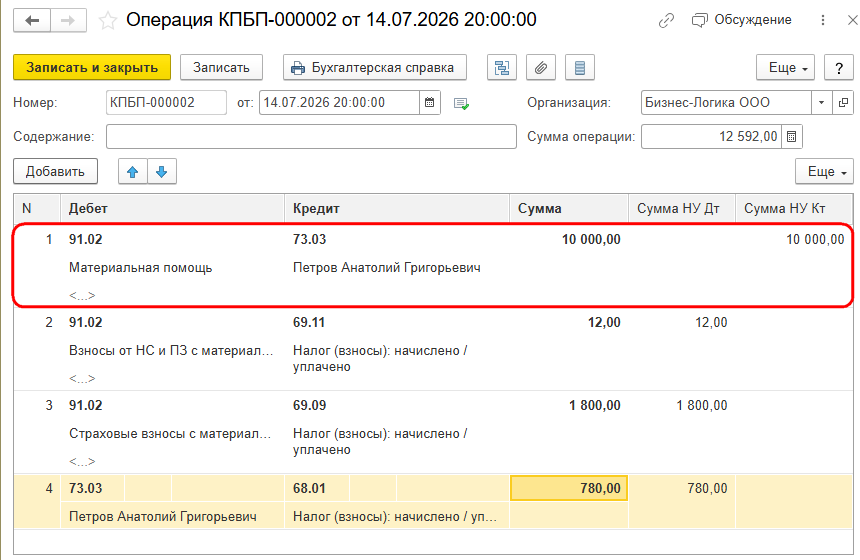
Task: Click the N column header
Action: click(37, 208)
